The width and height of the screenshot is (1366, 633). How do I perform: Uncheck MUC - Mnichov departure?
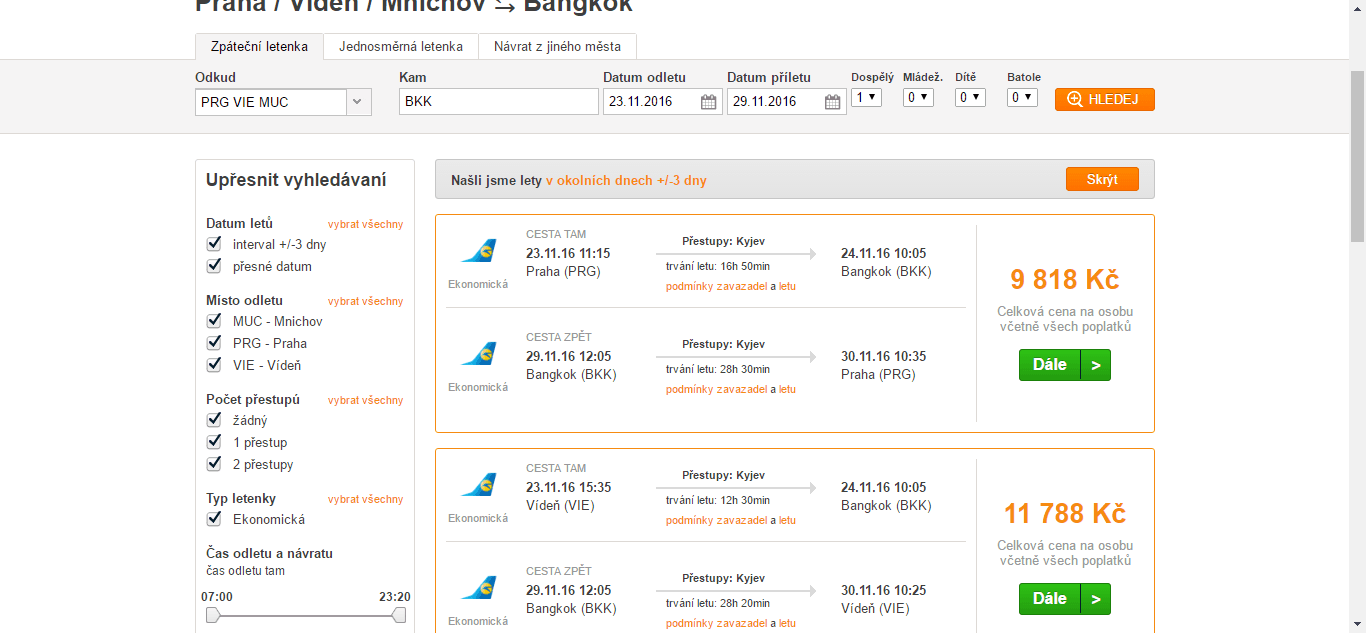click(214, 321)
